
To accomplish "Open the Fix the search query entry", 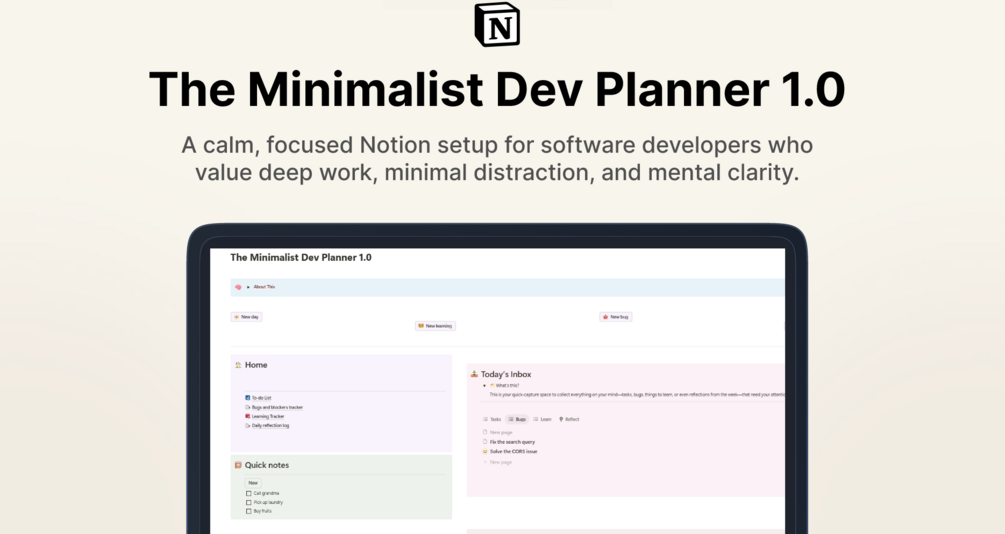I will tap(512, 442).
